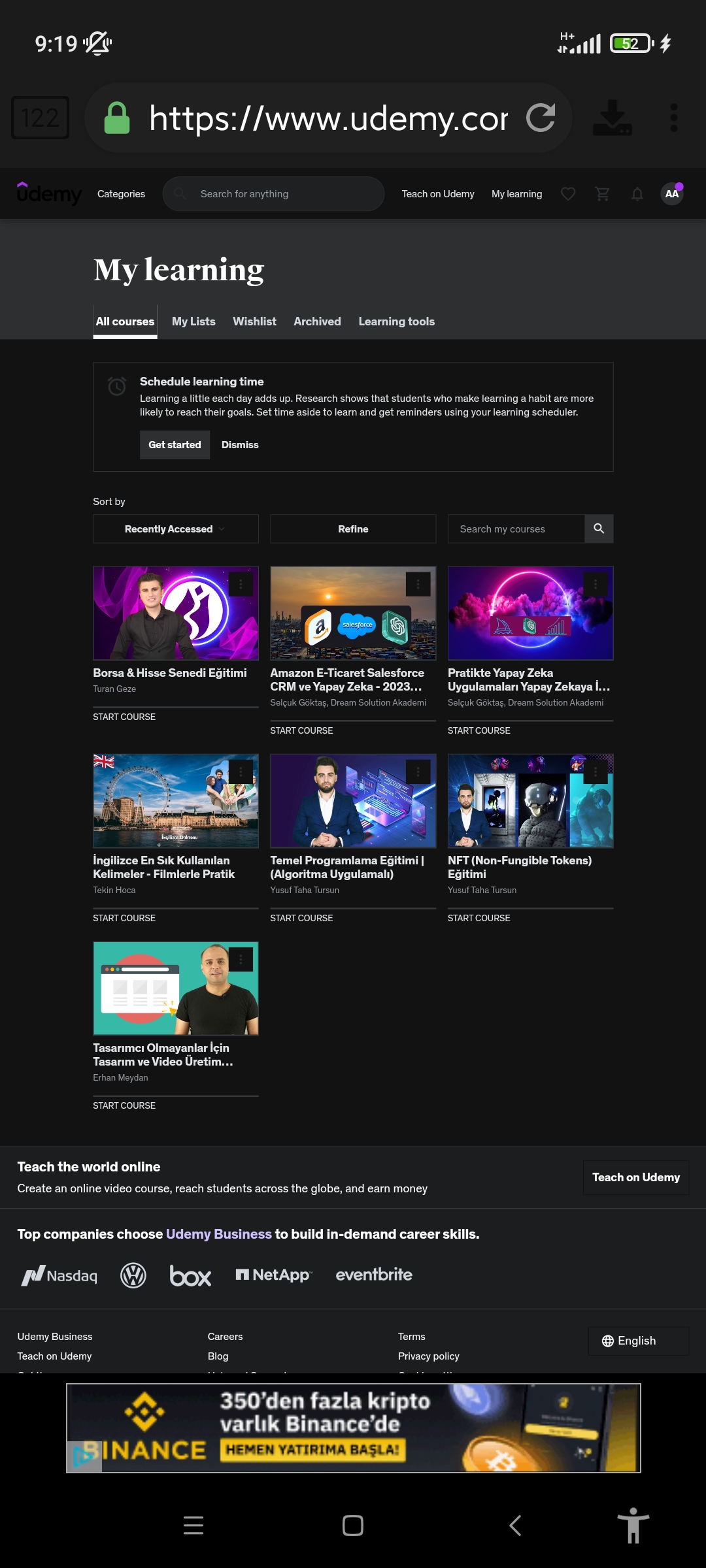The height and width of the screenshot is (1568, 706).
Task: Tap the Android back arrow
Action: pyautogui.click(x=515, y=1526)
